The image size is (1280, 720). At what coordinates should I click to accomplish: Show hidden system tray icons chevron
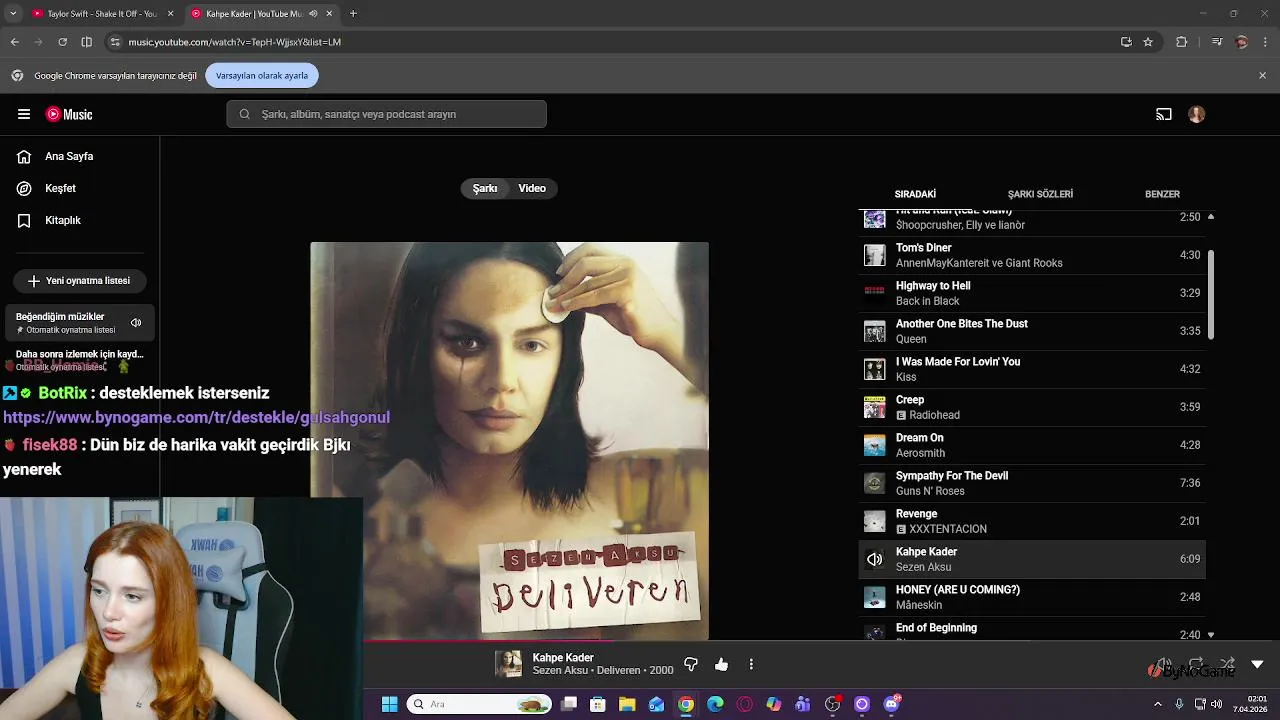(1158, 704)
